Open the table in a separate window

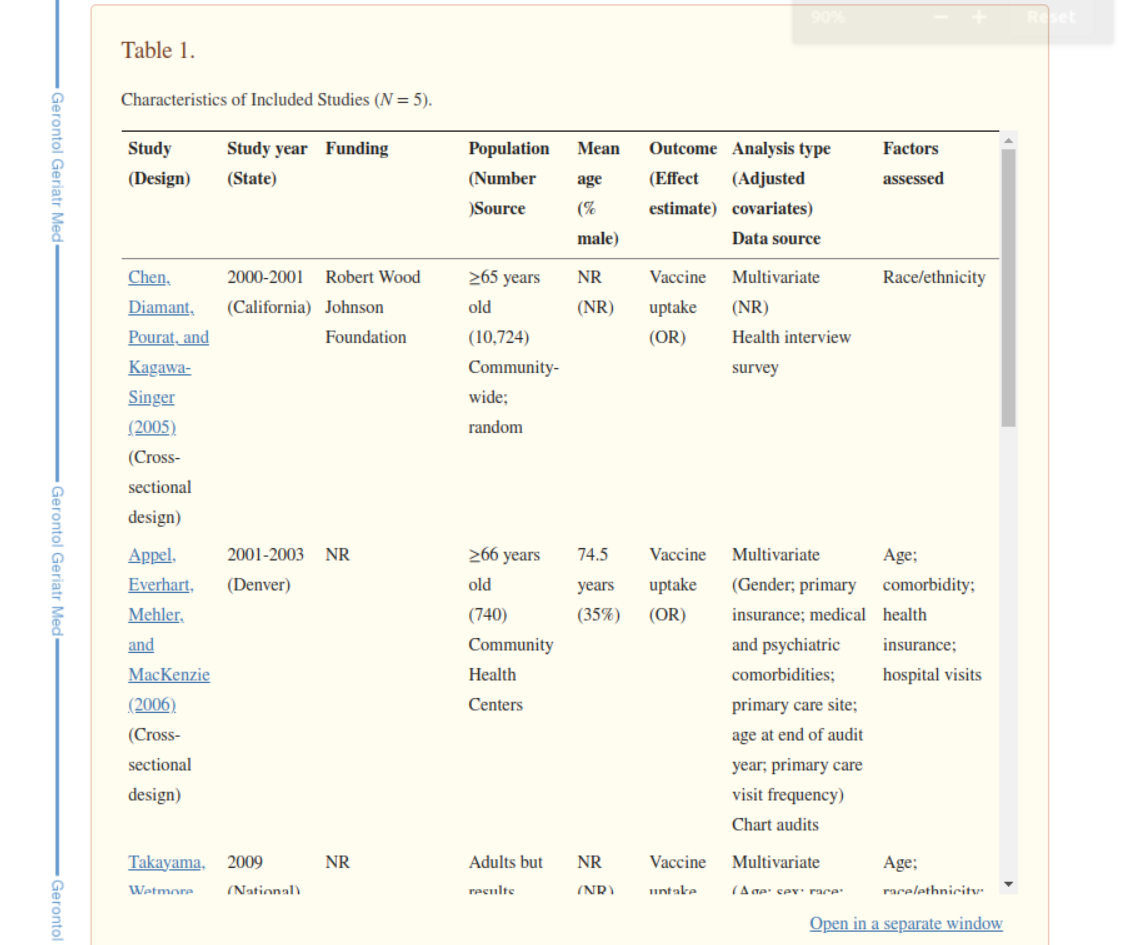pos(905,923)
